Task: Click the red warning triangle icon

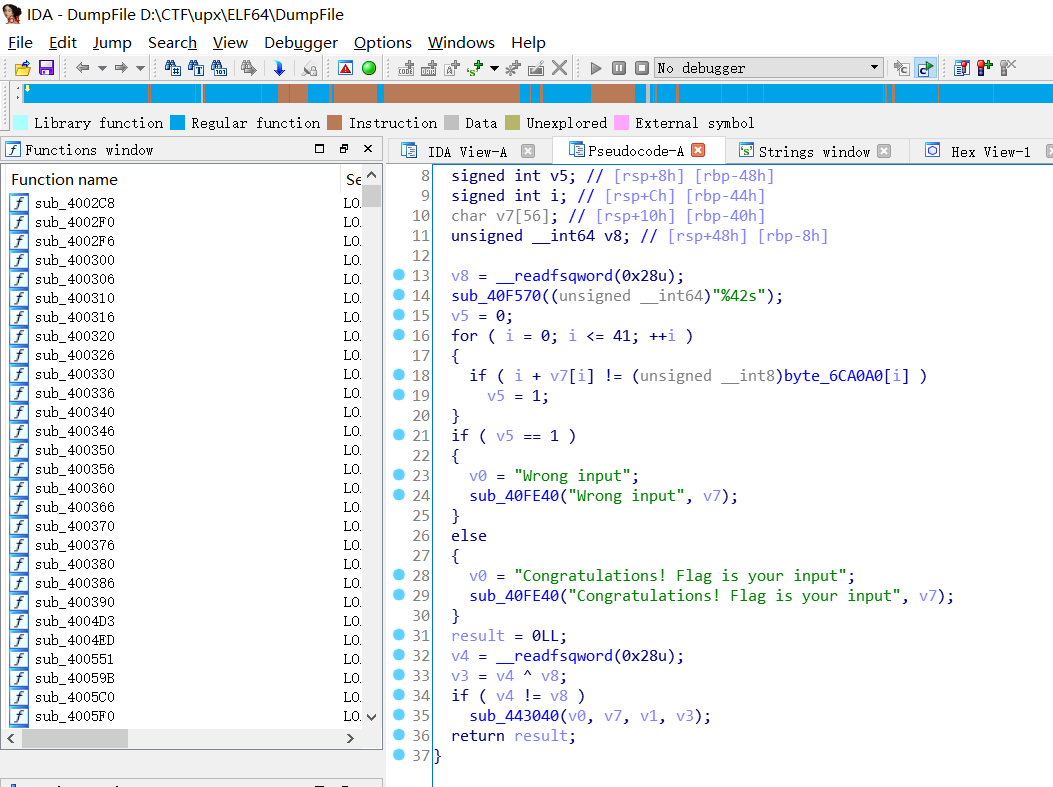Action: pos(345,68)
